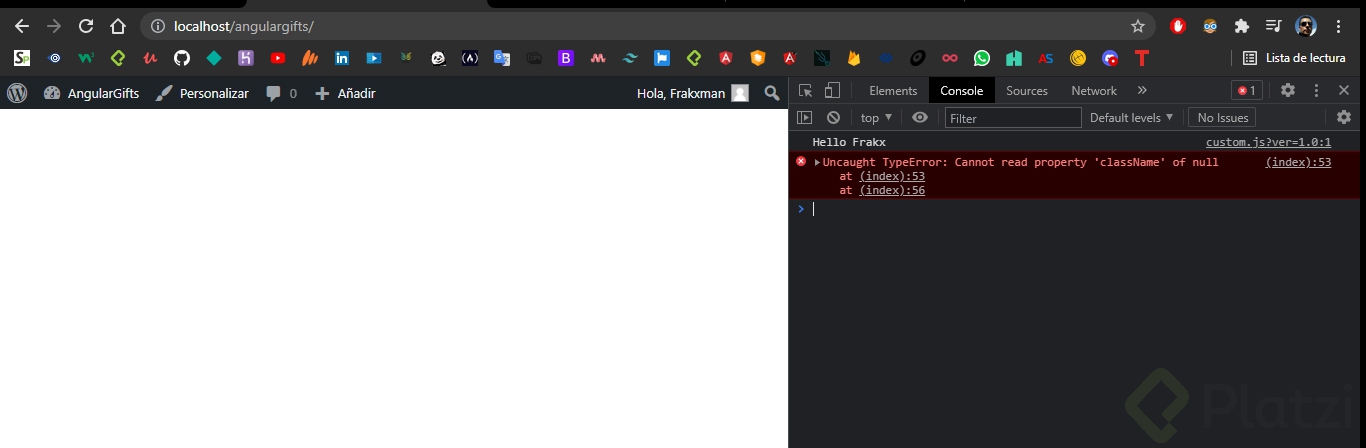1366x448 pixels.
Task: Open the Heroku bookmark icon
Action: [246, 58]
